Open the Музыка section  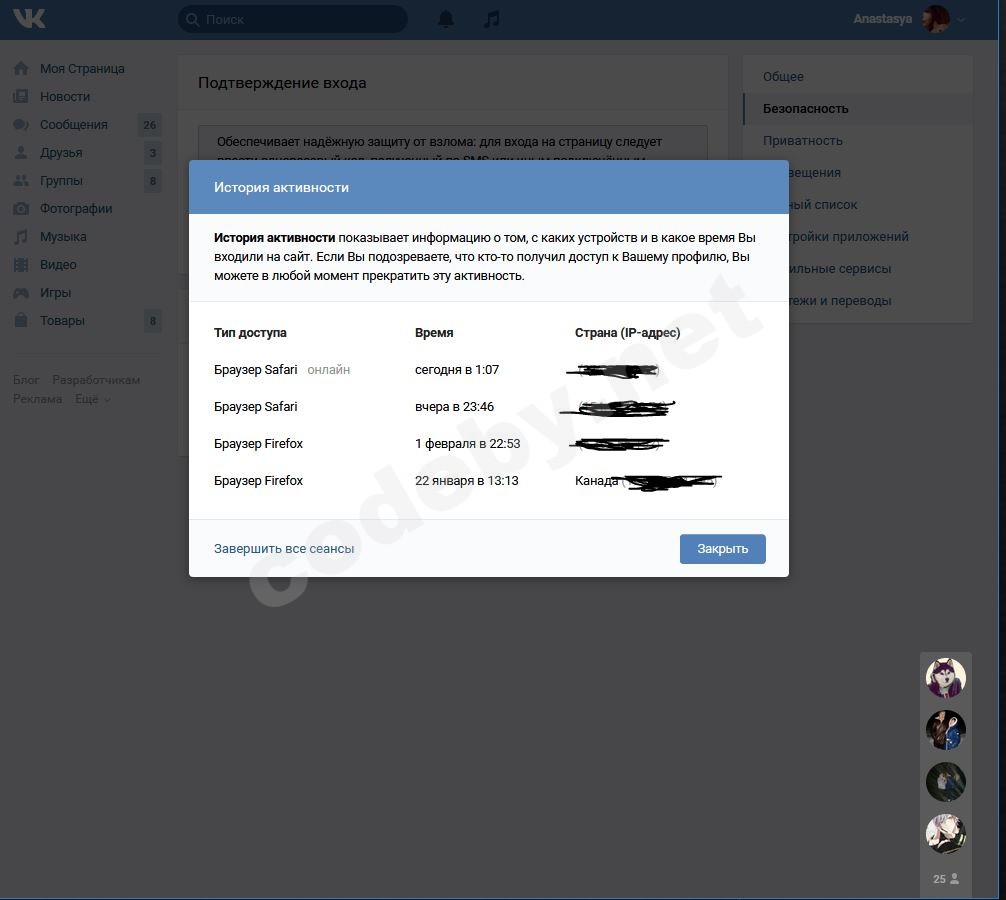(x=63, y=237)
